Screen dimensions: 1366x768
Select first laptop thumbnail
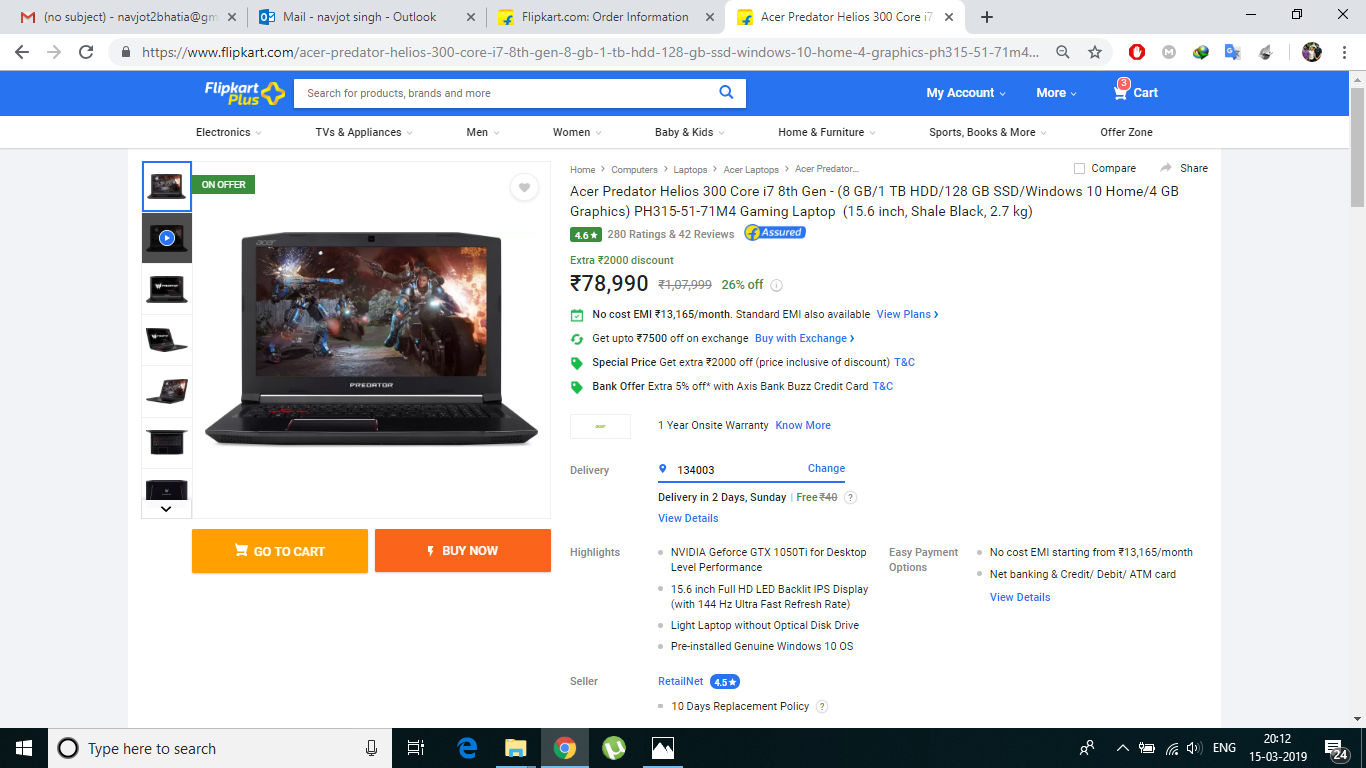(167, 187)
